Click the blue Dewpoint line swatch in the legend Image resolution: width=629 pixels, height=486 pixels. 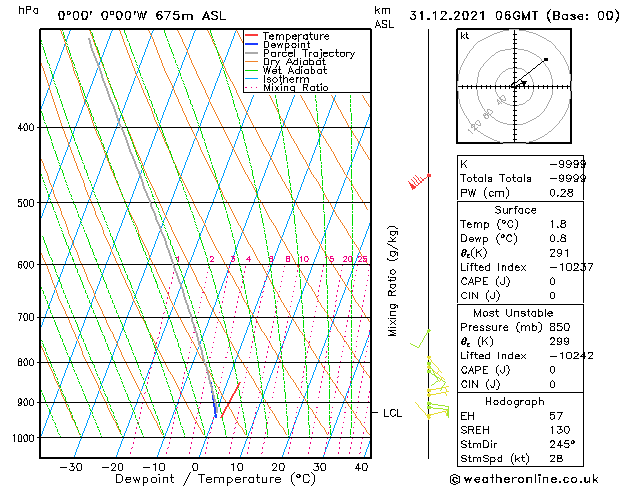click(251, 44)
